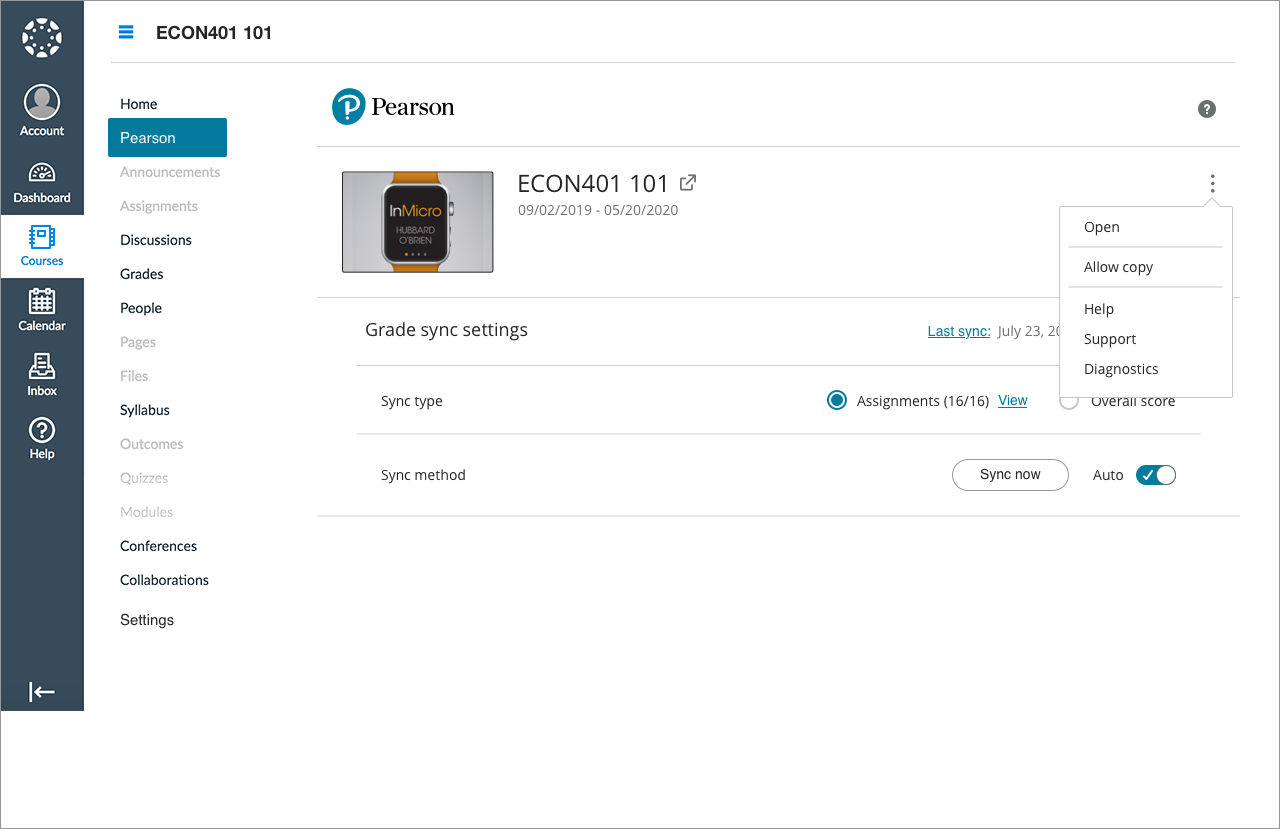
Task: Select Diagnostics in the dropdown menu
Action: [x=1121, y=369]
